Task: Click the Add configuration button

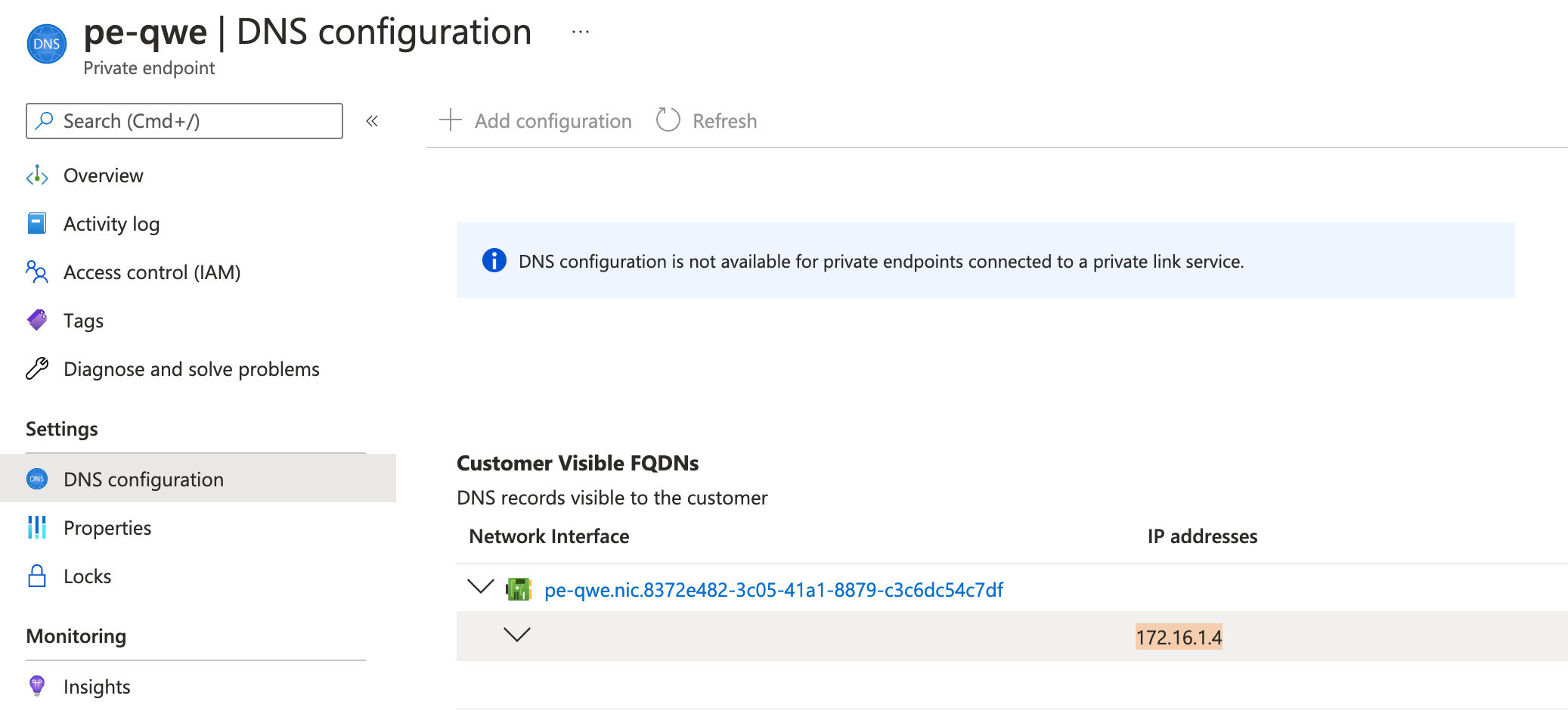Action: coord(535,120)
